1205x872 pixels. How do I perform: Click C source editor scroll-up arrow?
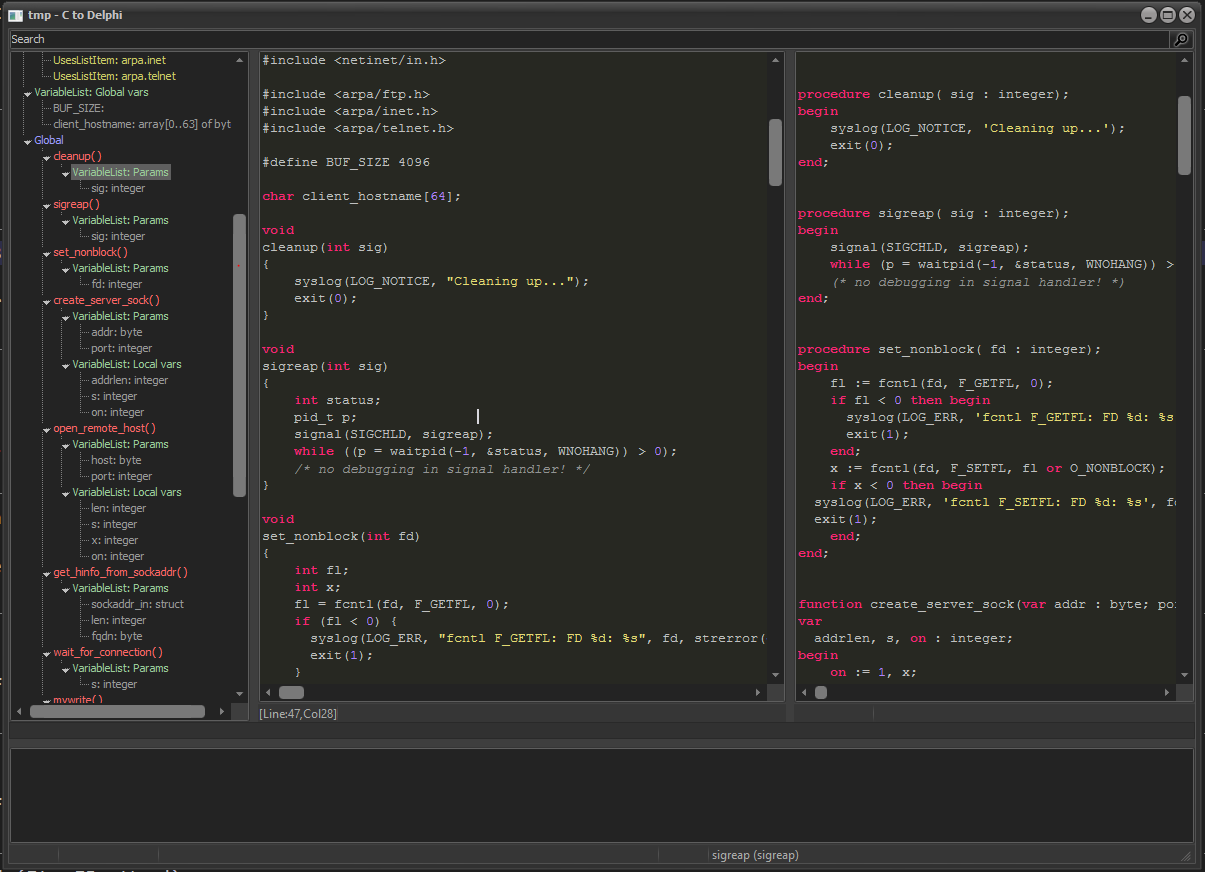coord(775,60)
